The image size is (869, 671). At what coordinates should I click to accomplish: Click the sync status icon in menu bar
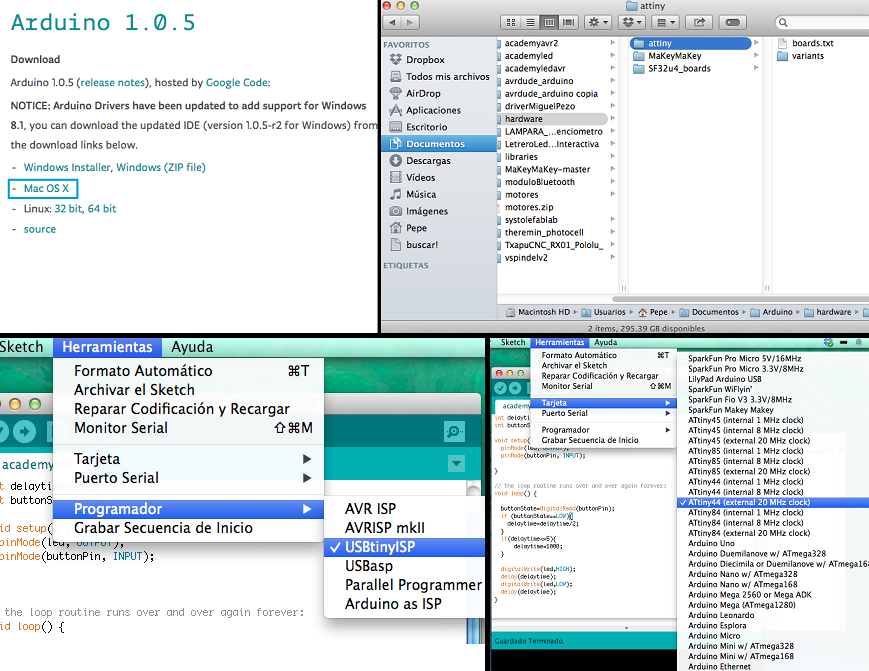coord(829,342)
